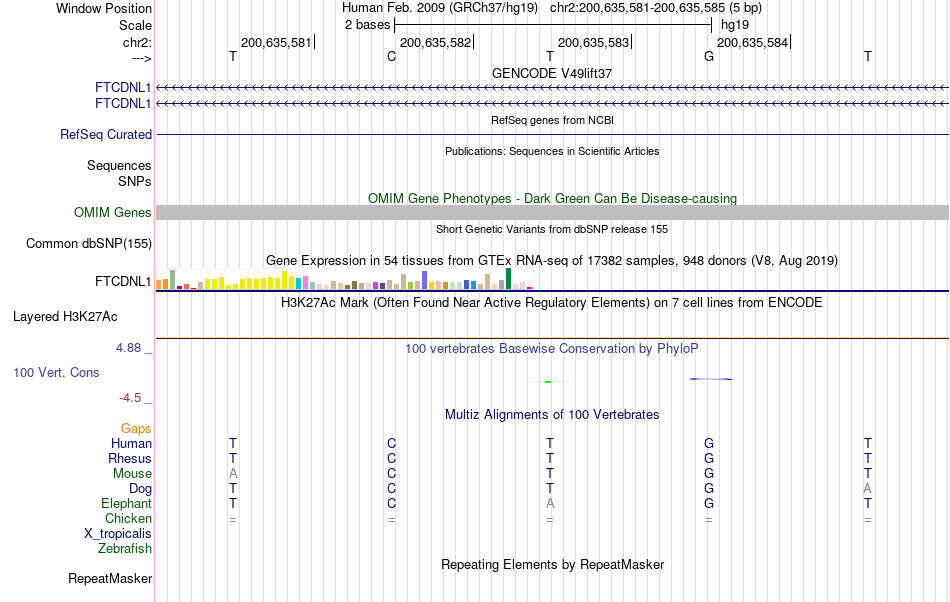Image resolution: width=950 pixels, height=602 pixels.
Task: Open Multiz Alignments of 100 Vertebrates title
Action: click(552, 414)
